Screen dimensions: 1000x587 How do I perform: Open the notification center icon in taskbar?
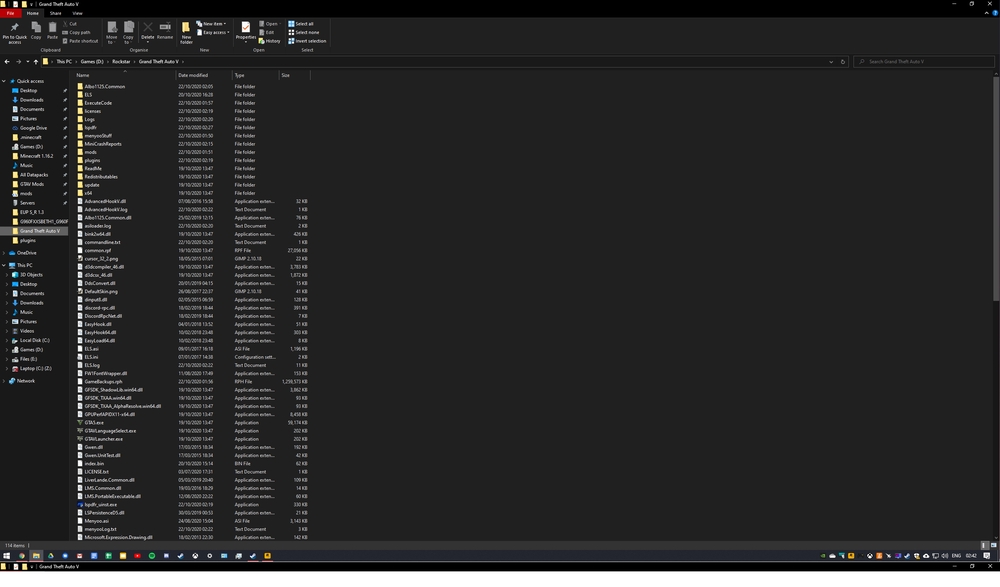(987, 556)
